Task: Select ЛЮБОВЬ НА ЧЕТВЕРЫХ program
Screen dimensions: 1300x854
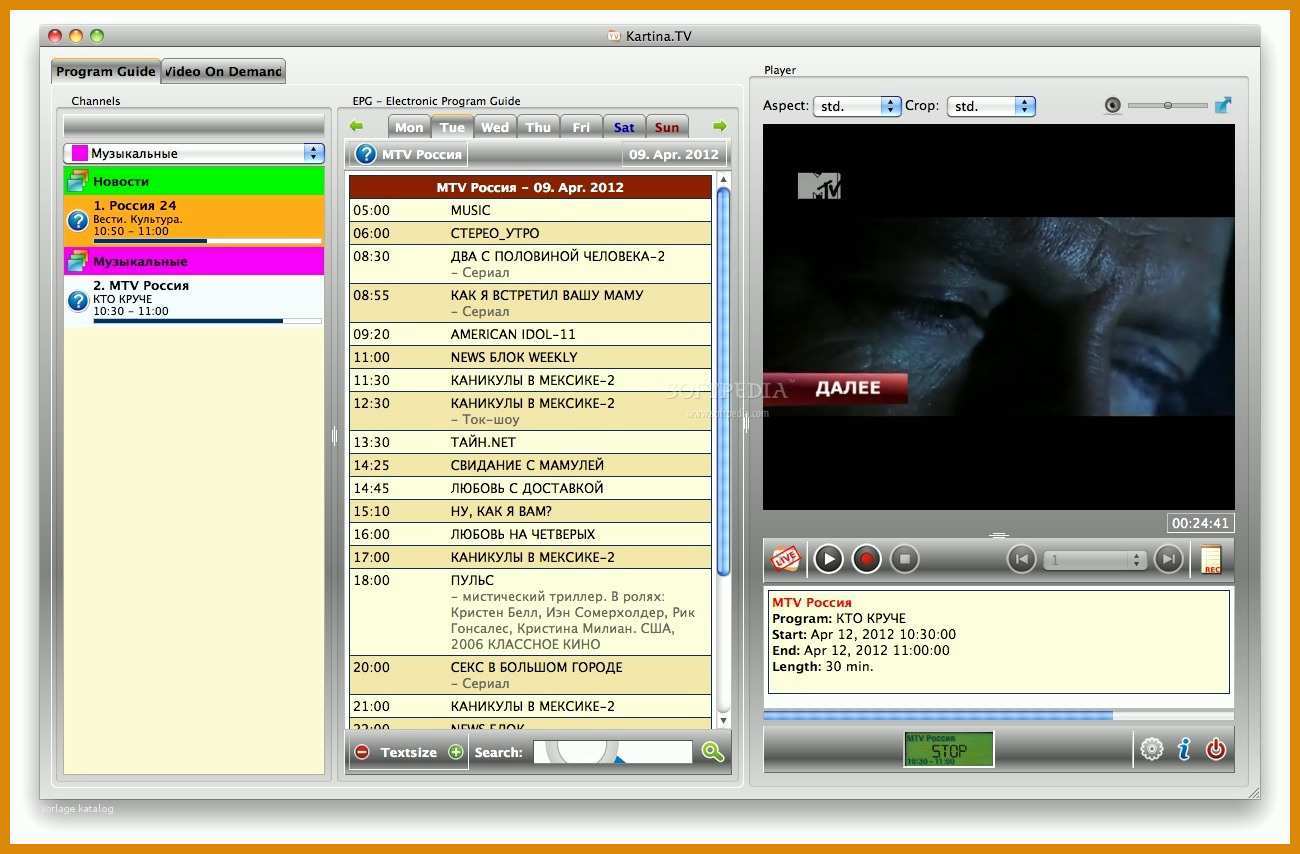Action: pos(530,534)
